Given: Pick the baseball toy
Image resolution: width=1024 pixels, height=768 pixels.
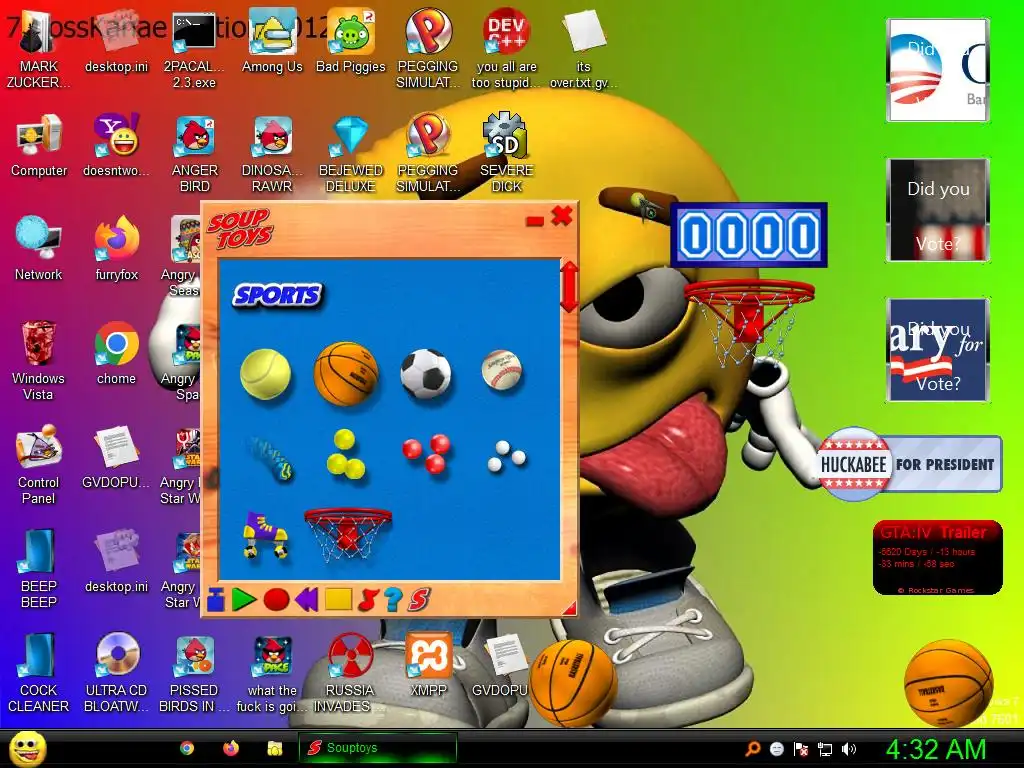Looking at the screenshot, I should tap(502, 370).
